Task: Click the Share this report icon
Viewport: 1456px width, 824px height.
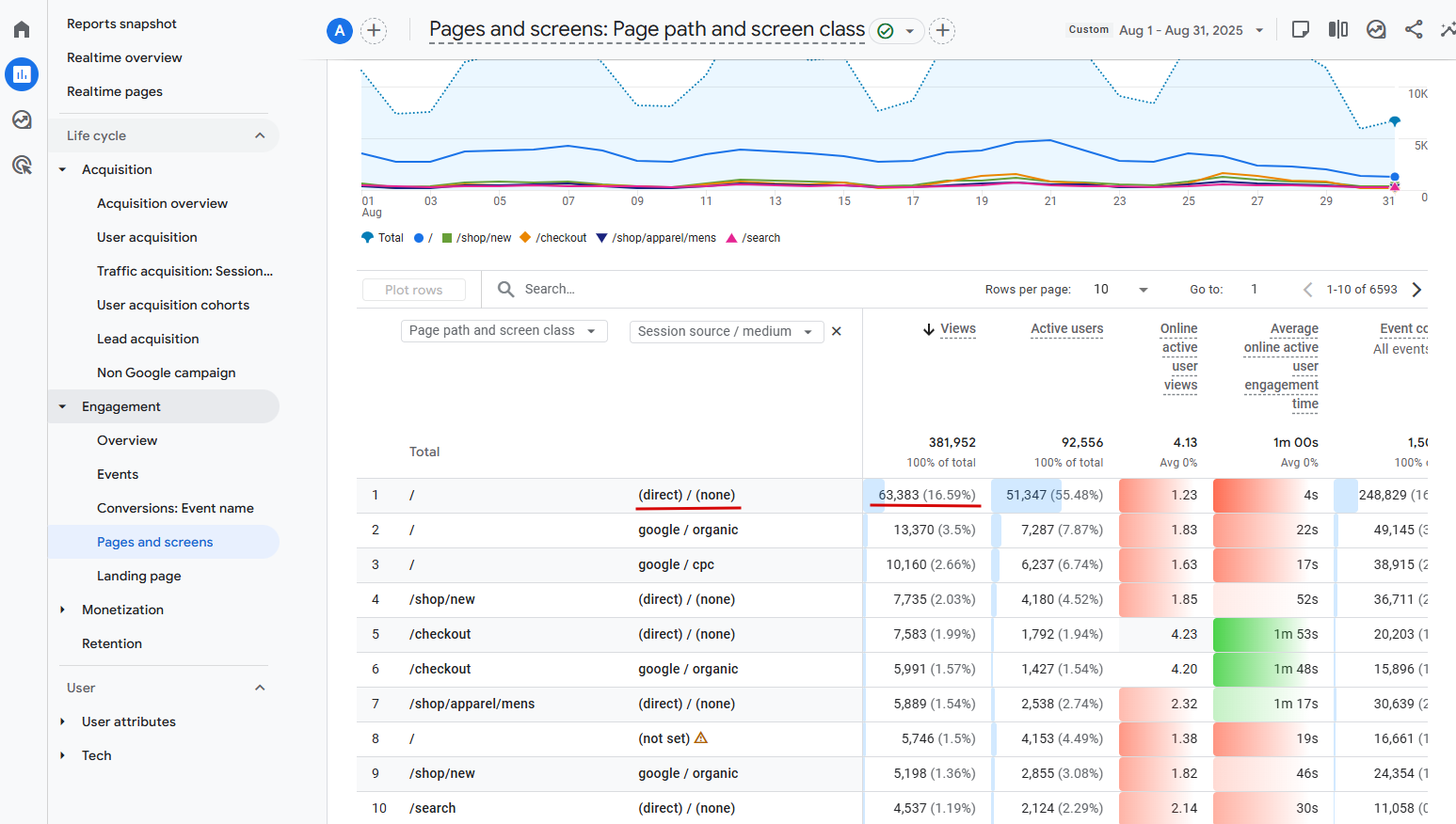Action: point(1414,29)
